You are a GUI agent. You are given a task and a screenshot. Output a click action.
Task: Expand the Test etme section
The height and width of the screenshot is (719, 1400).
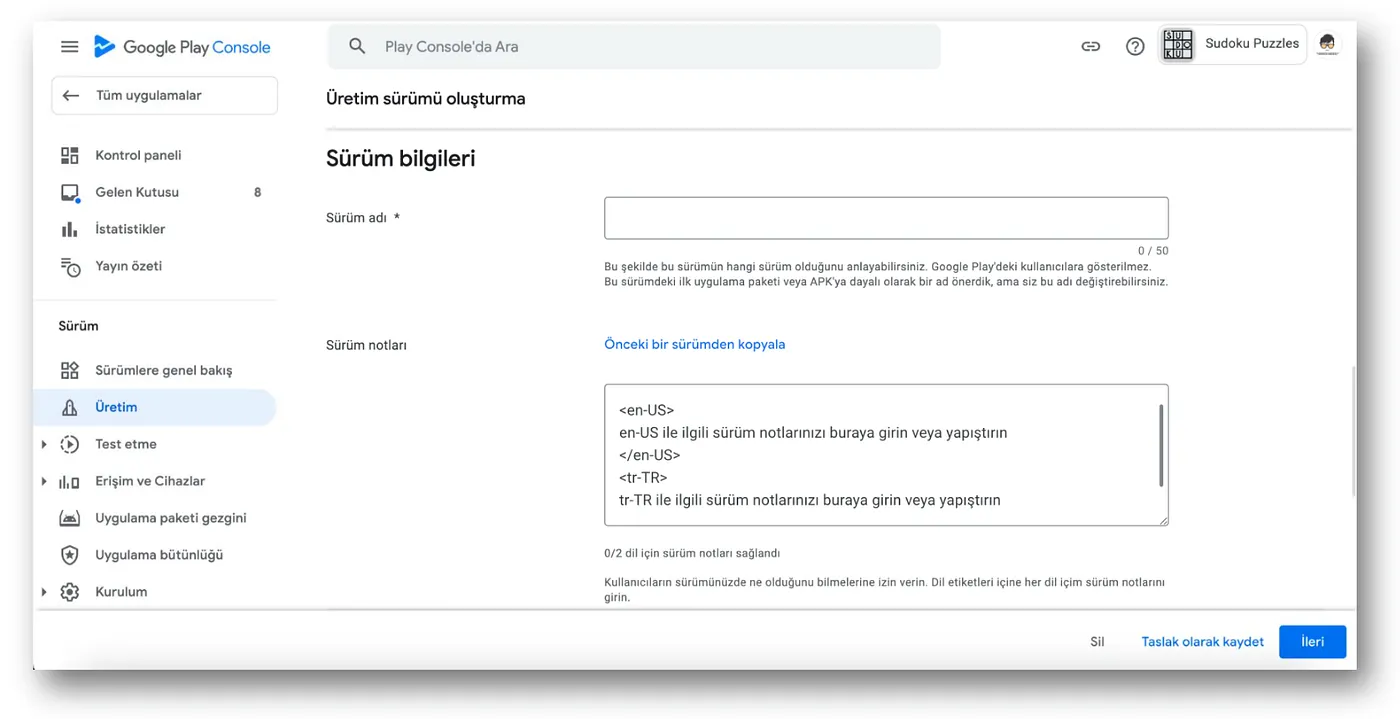click(x=44, y=444)
